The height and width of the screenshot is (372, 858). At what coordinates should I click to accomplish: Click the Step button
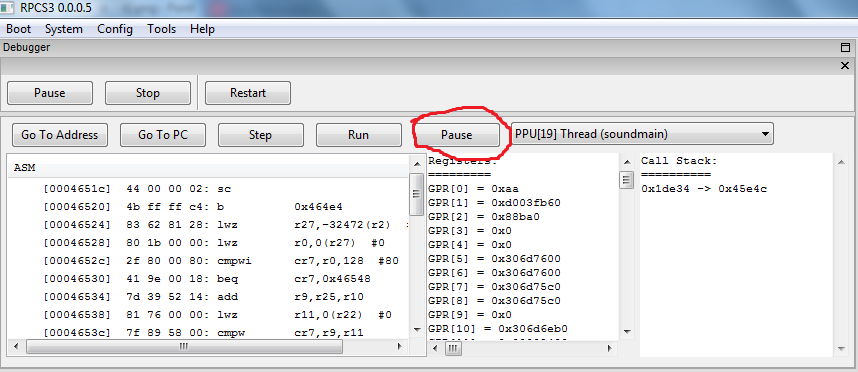(260, 135)
